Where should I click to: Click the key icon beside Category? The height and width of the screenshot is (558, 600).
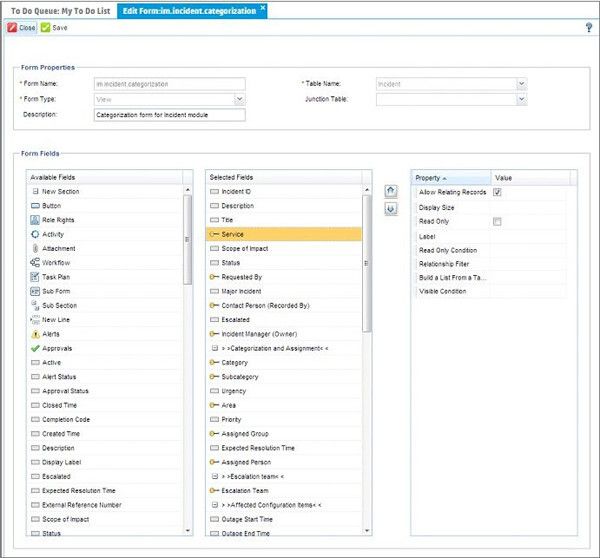pyautogui.click(x=214, y=362)
